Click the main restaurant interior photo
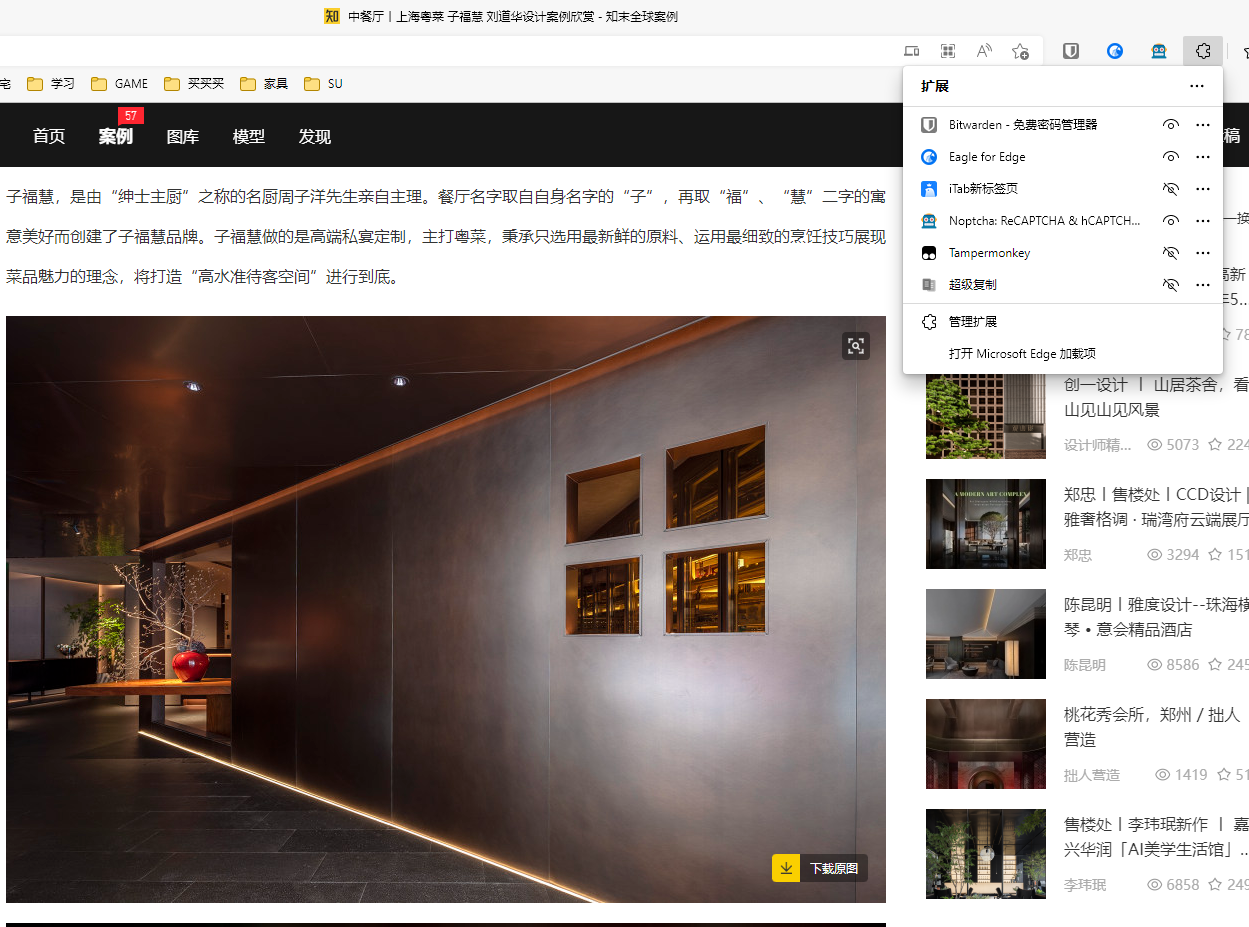The height and width of the screenshot is (927, 1249). [446, 609]
